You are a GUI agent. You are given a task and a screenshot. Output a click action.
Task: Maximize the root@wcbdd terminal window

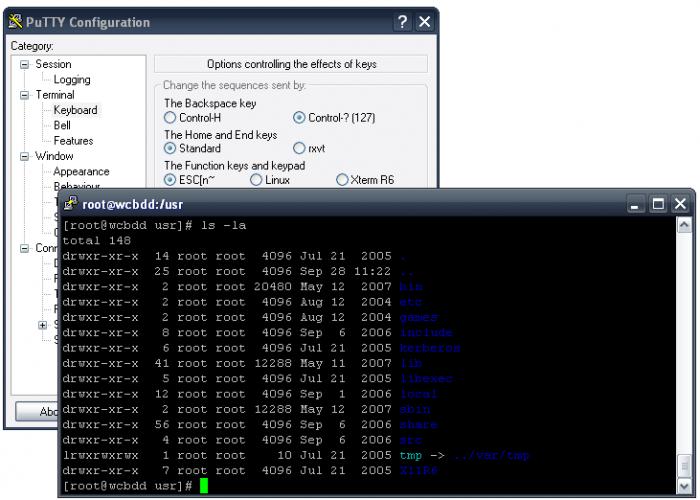tap(658, 204)
